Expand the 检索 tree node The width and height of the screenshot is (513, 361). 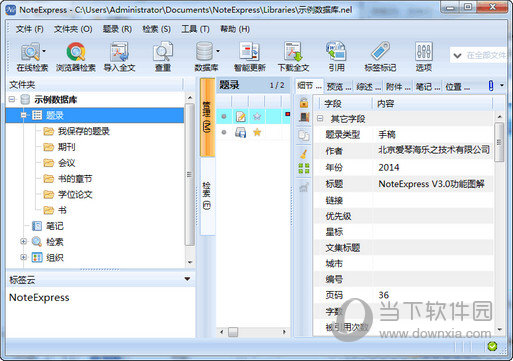point(23,241)
